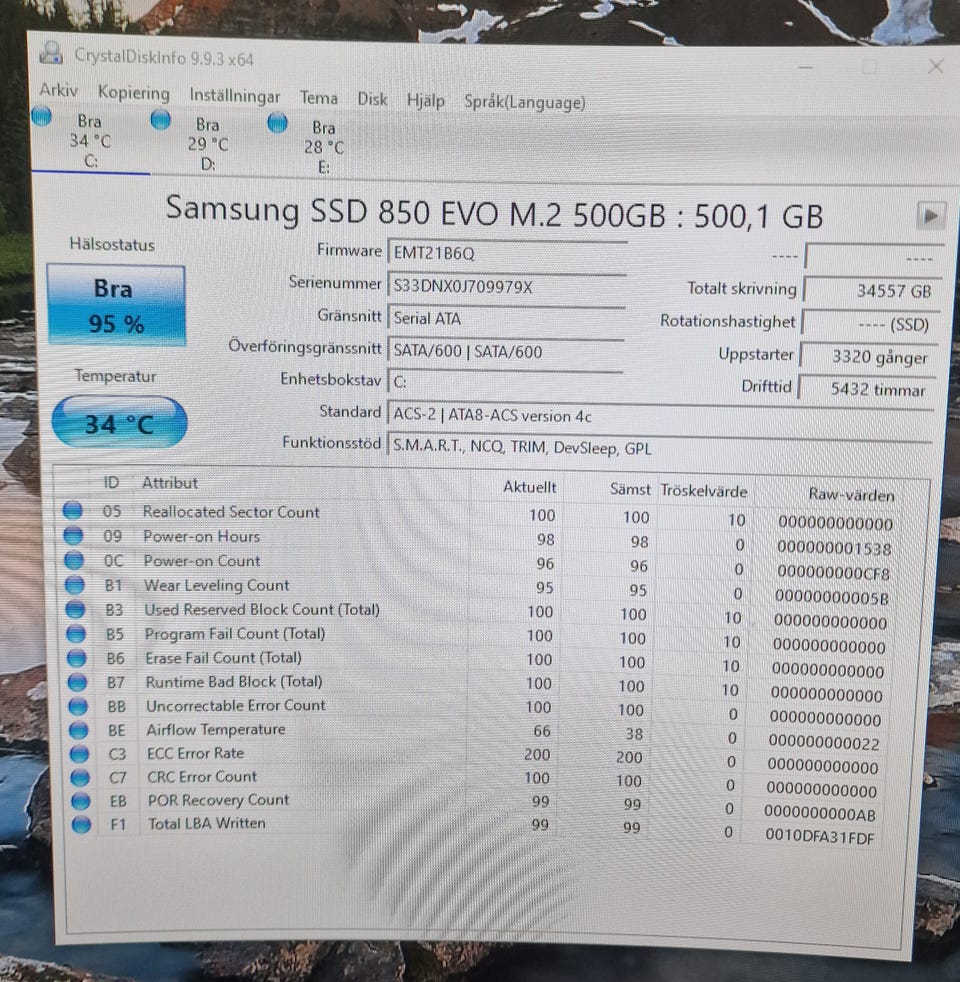This screenshot has height=982, width=960.
Task: Click the status icon for Power-on Hours
Action: click(73, 535)
